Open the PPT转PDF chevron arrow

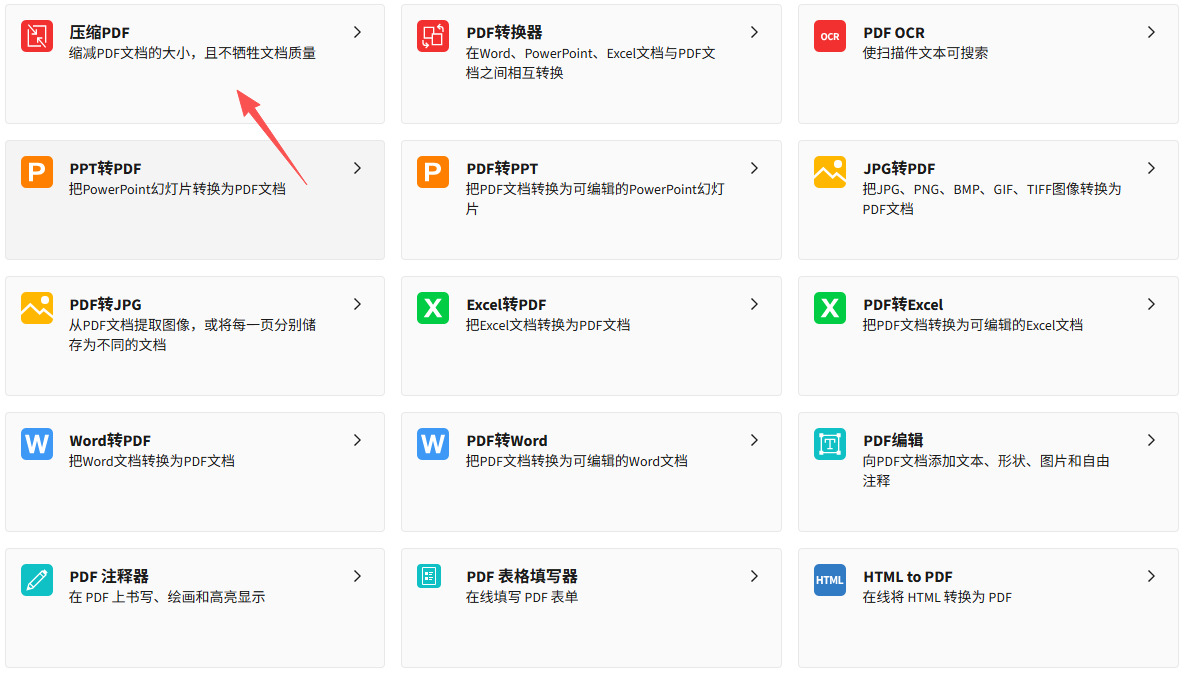[x=357, y=168]
